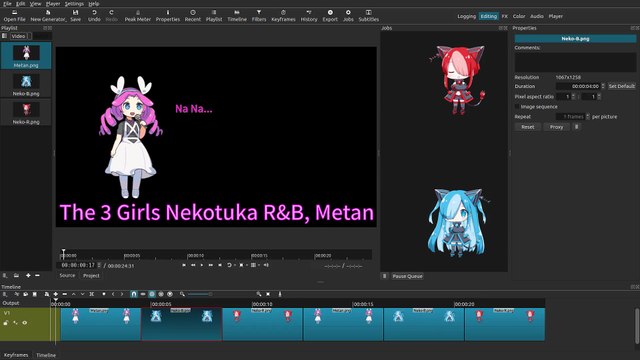Screen dimensions: 640x360
Task: Mute track V1 audio
Action: point(15,323)
